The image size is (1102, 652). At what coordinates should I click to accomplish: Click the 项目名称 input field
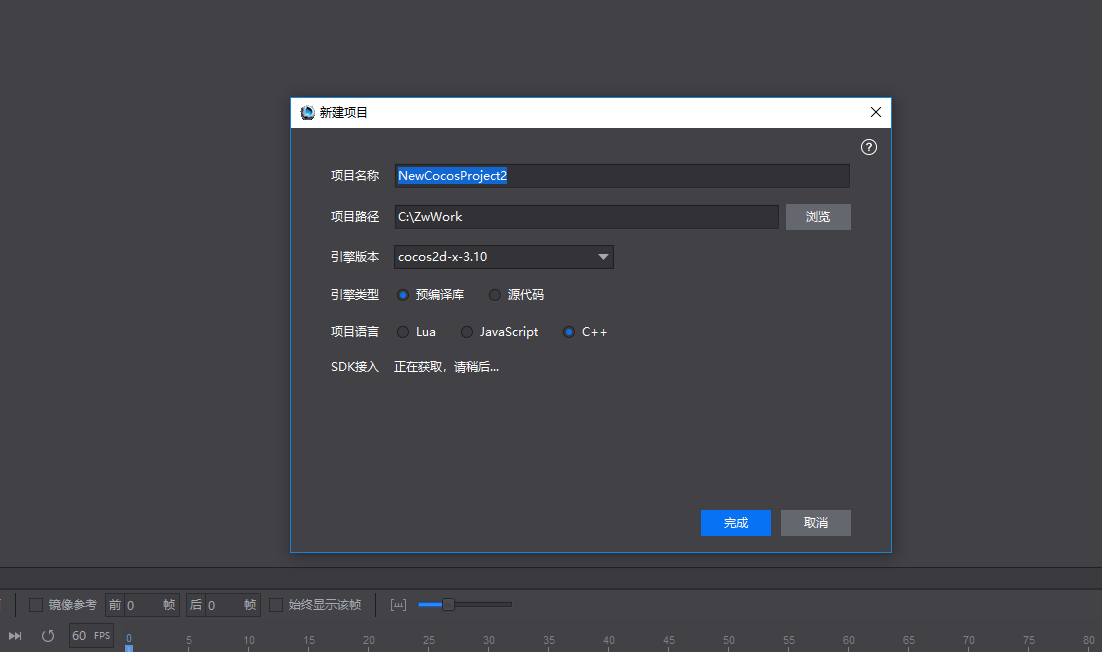coord(622,176)
